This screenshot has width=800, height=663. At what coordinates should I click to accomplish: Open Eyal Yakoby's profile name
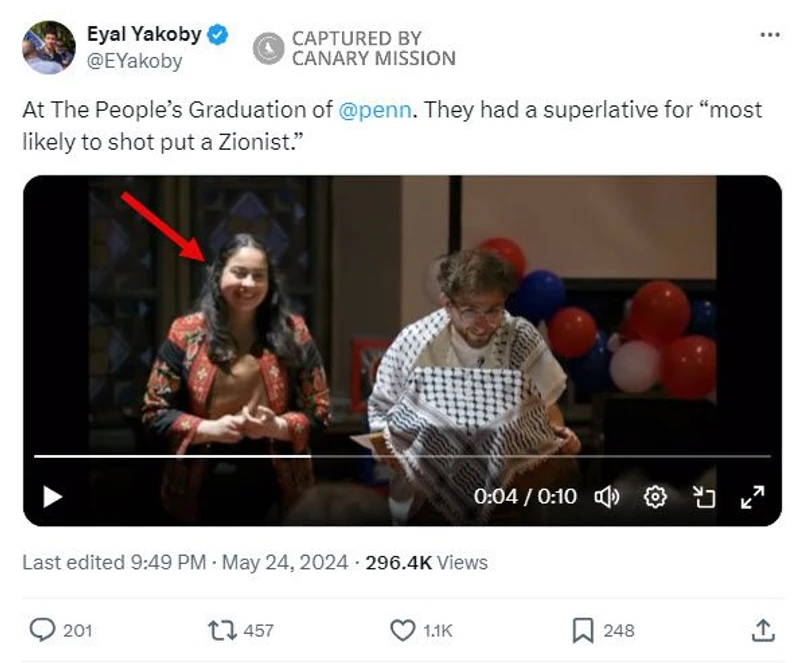[143, 35]
